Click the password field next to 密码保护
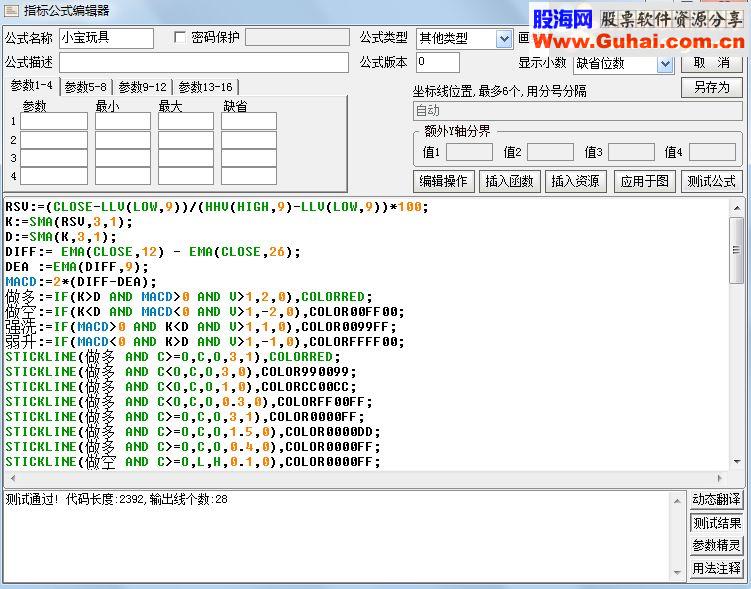751x589 pixels. (297, 37)
